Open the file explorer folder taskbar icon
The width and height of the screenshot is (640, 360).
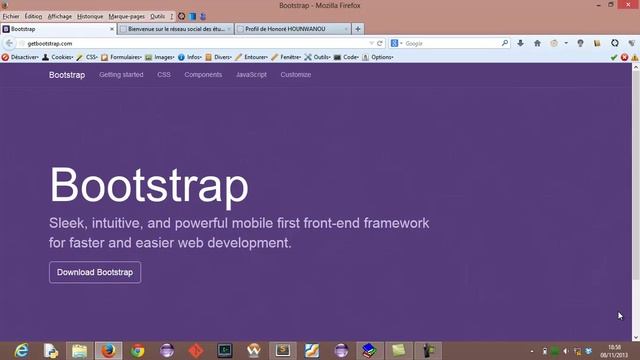[x=80, y=351]
